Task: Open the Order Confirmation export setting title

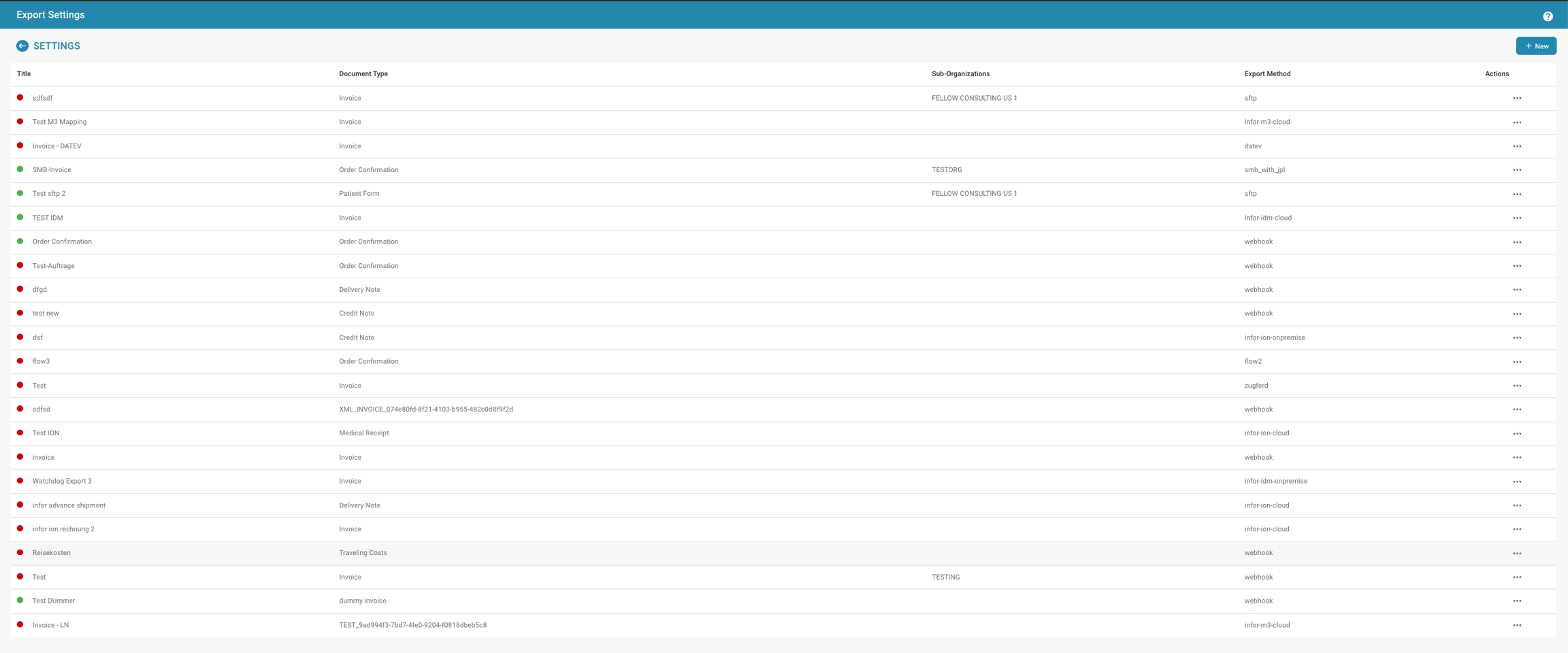Action: pos(62,241)
